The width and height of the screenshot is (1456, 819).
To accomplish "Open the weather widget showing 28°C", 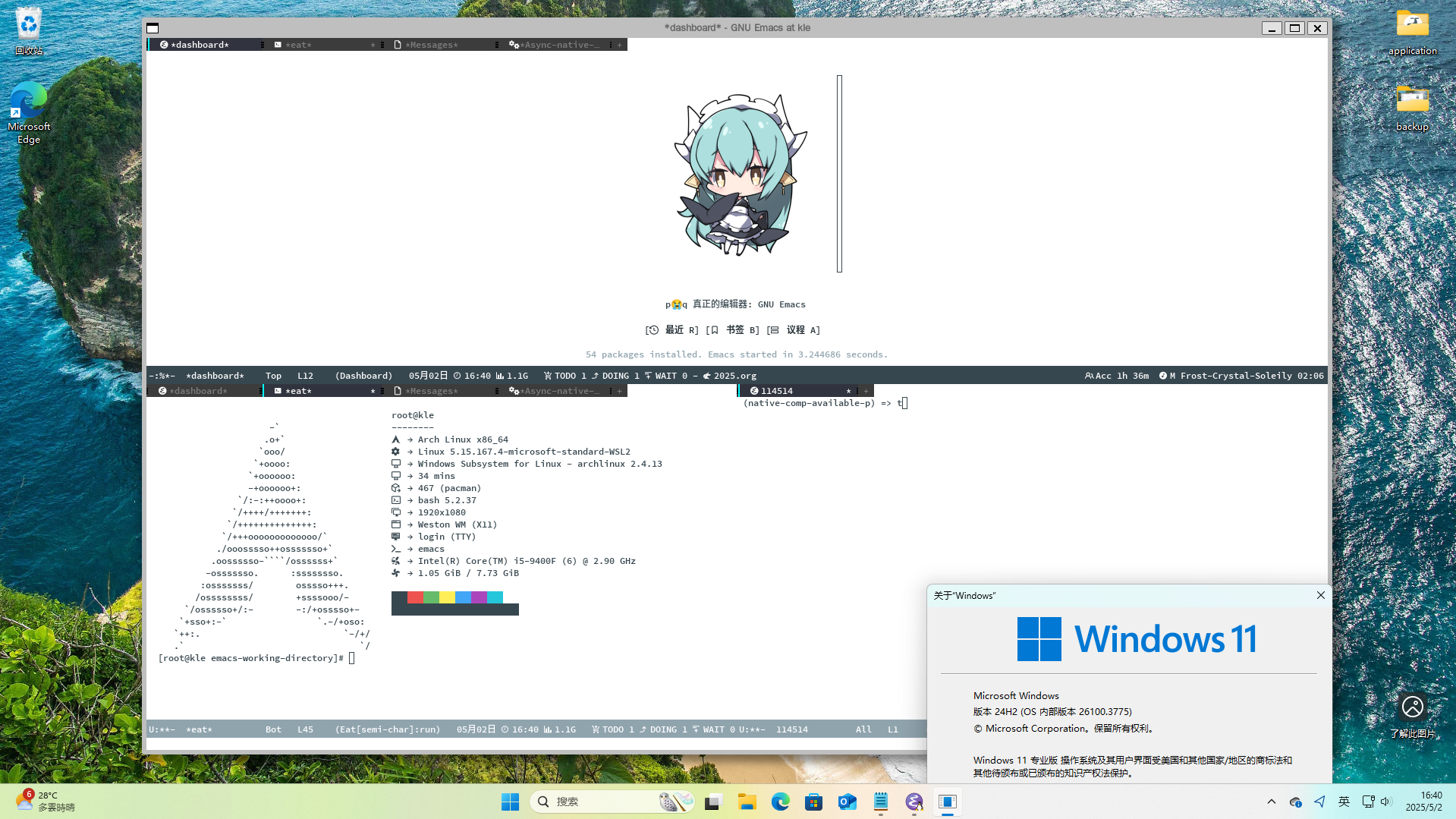I will coord(47,802).
